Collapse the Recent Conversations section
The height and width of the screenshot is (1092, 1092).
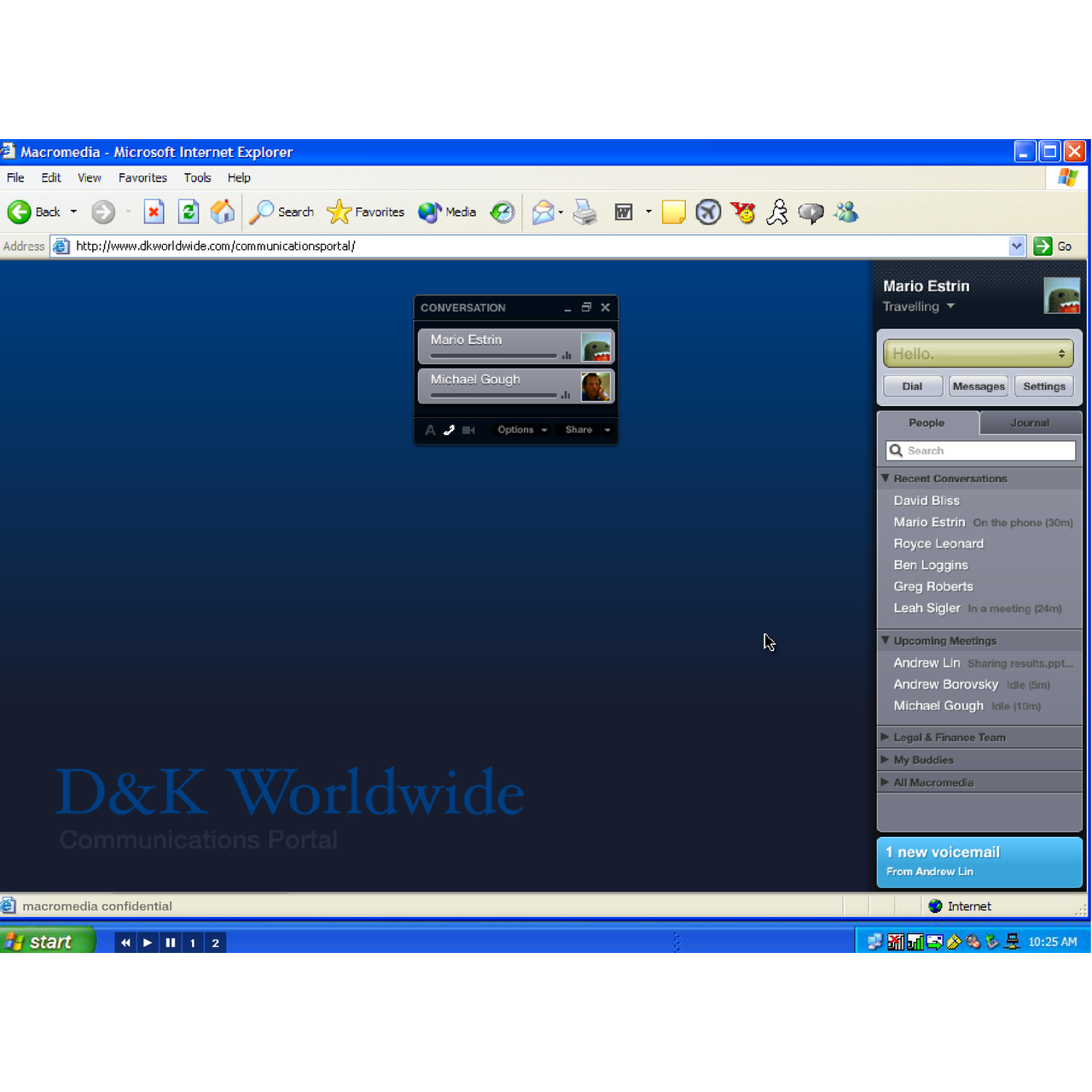885,479
